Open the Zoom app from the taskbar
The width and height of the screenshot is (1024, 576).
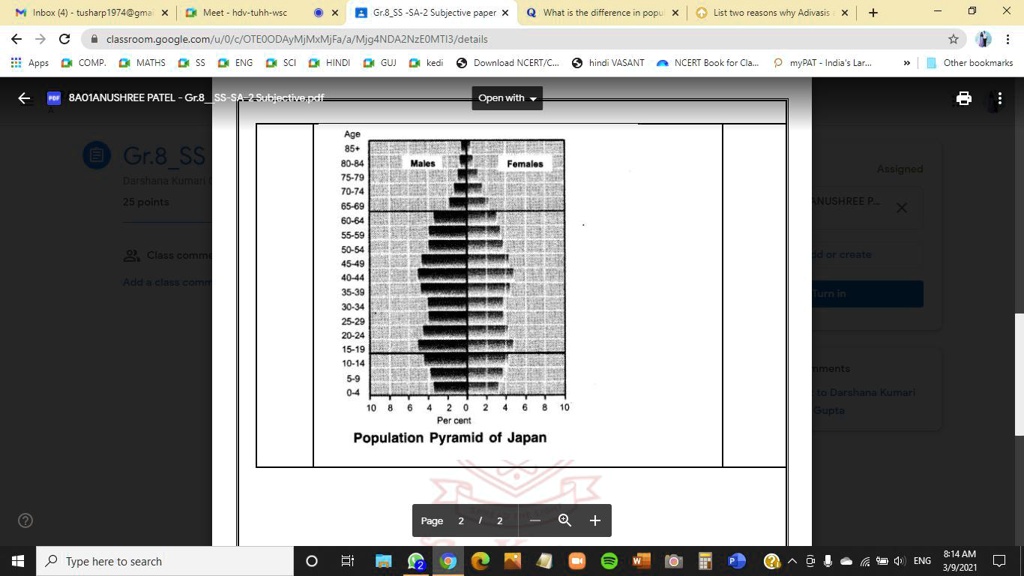pyautogui.click(x=575, y=561)
